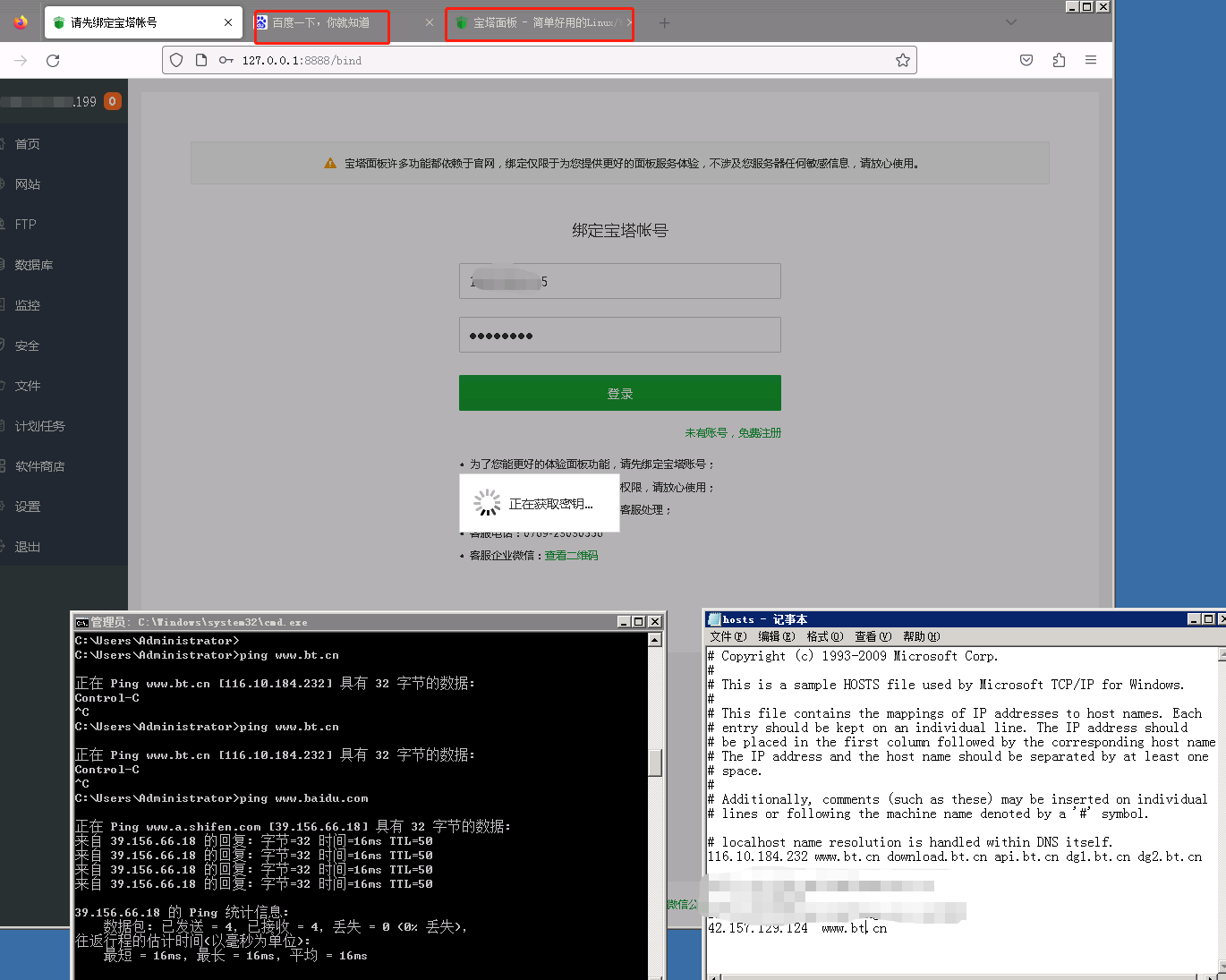This screenshot has height=980, width=1226.
Task: Click the tracking protection shield icon
Action: tap(176, 60)
